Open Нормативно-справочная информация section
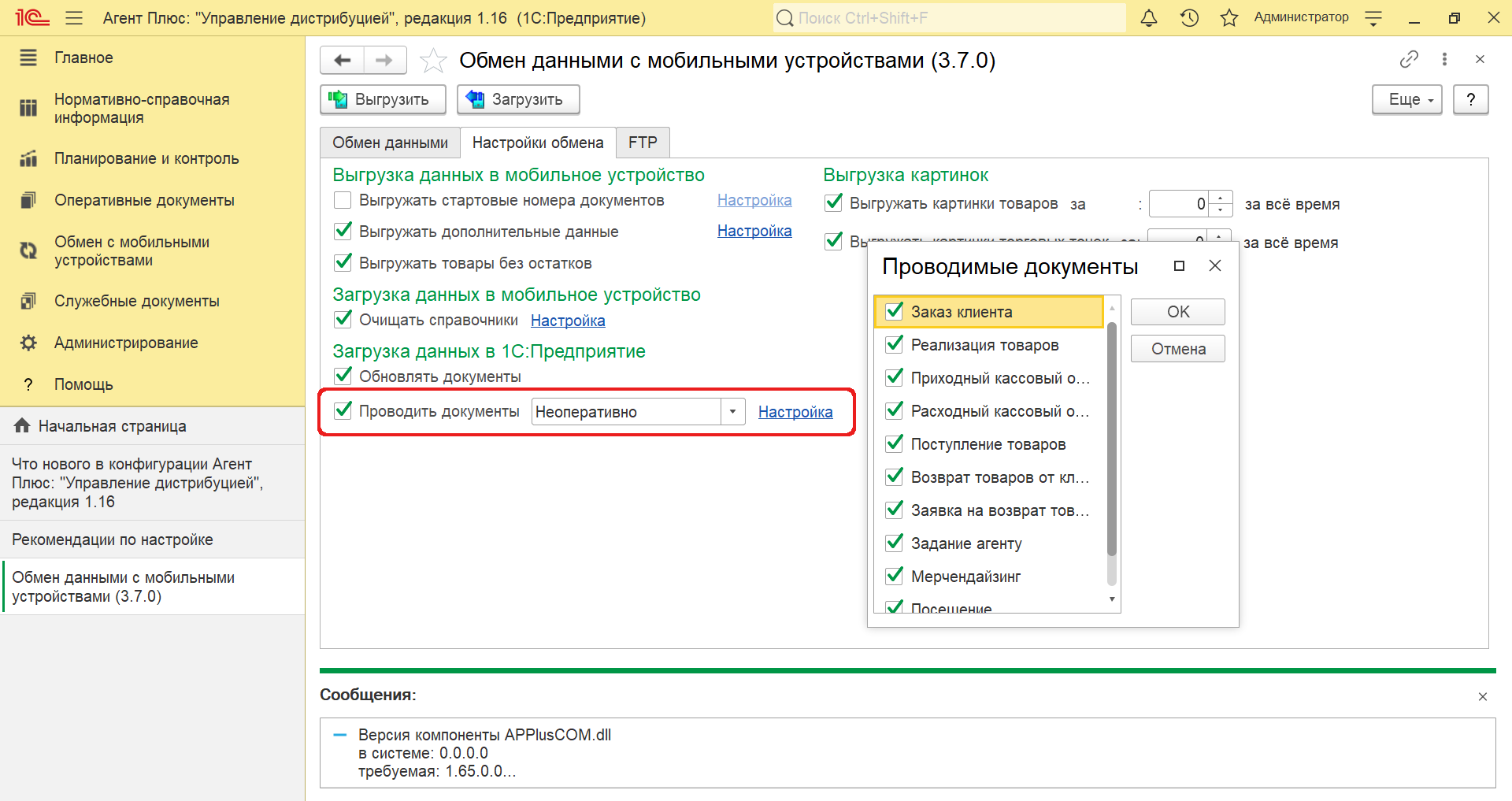The width and height of the screenshot is (1512, 801). [x=152, y=109]
